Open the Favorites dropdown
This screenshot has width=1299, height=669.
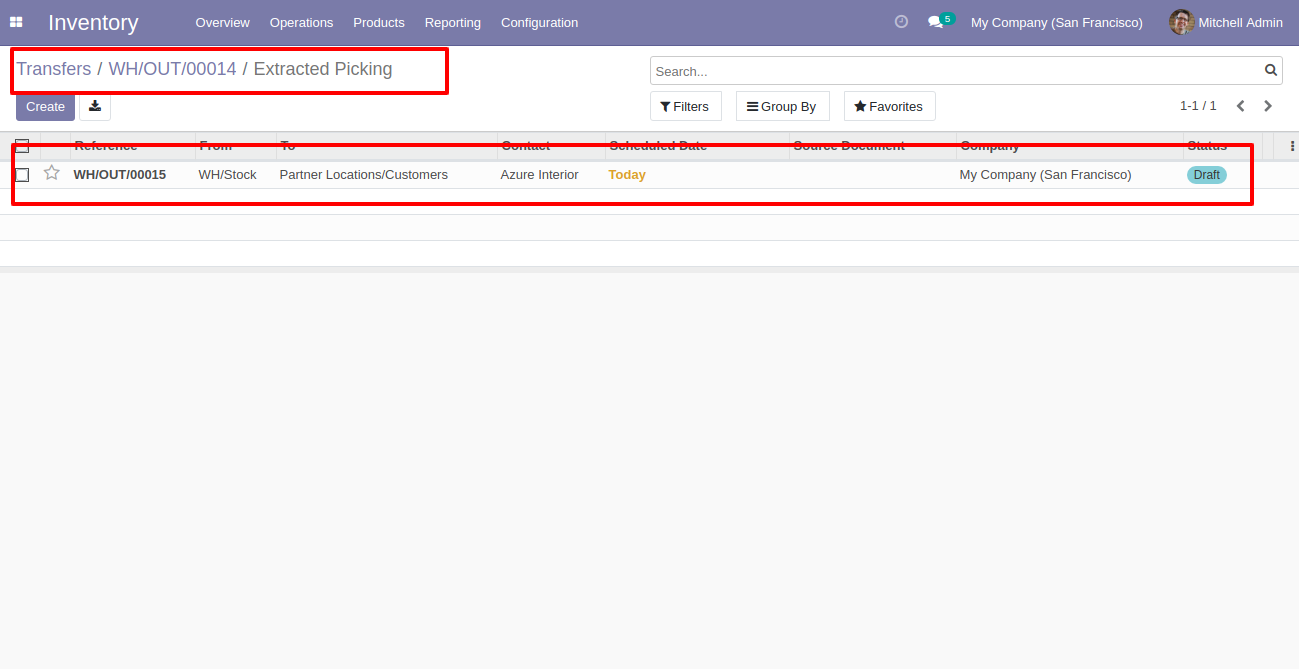pos(889,107)
